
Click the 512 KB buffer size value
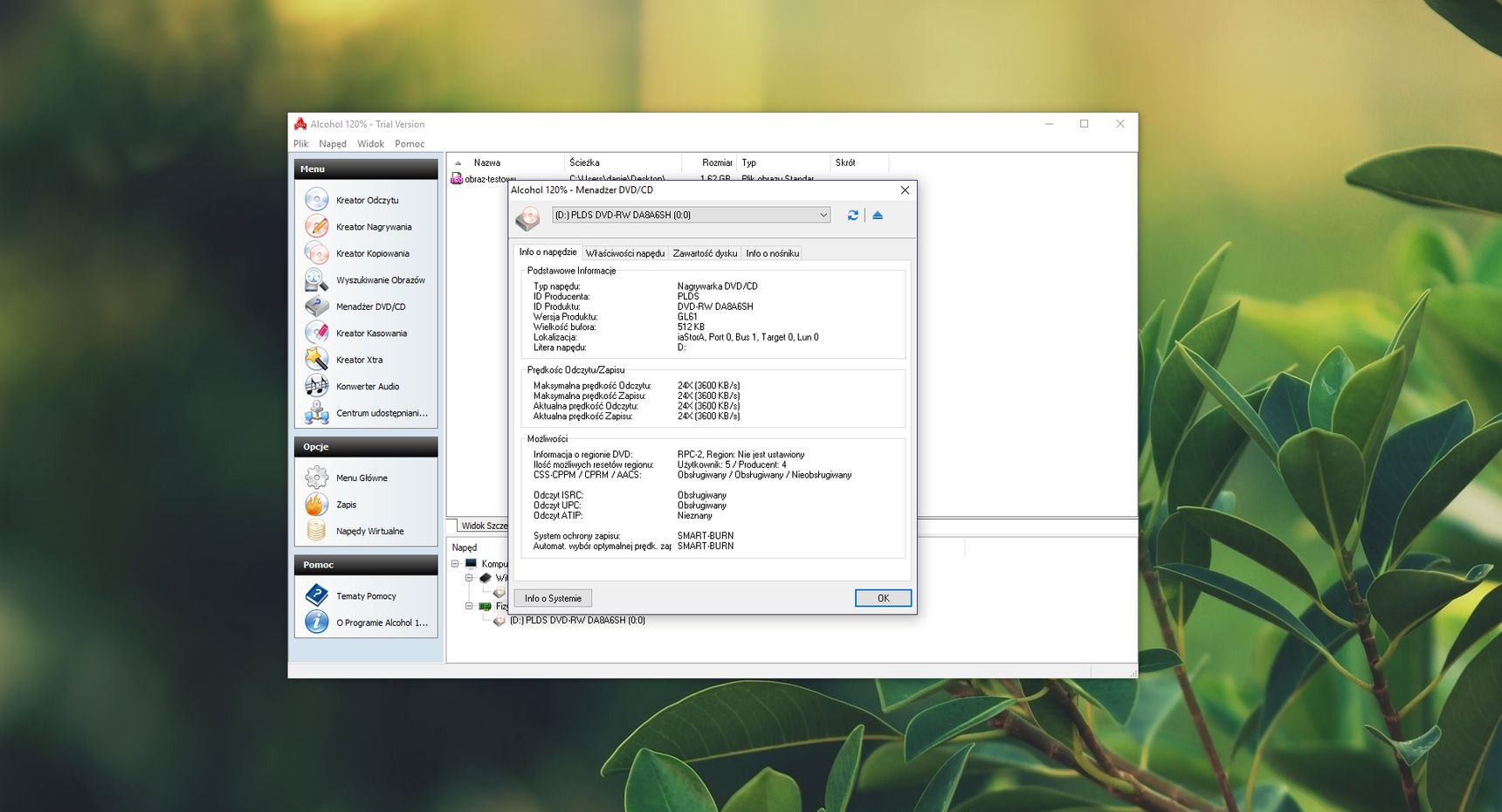coord(691,327)
